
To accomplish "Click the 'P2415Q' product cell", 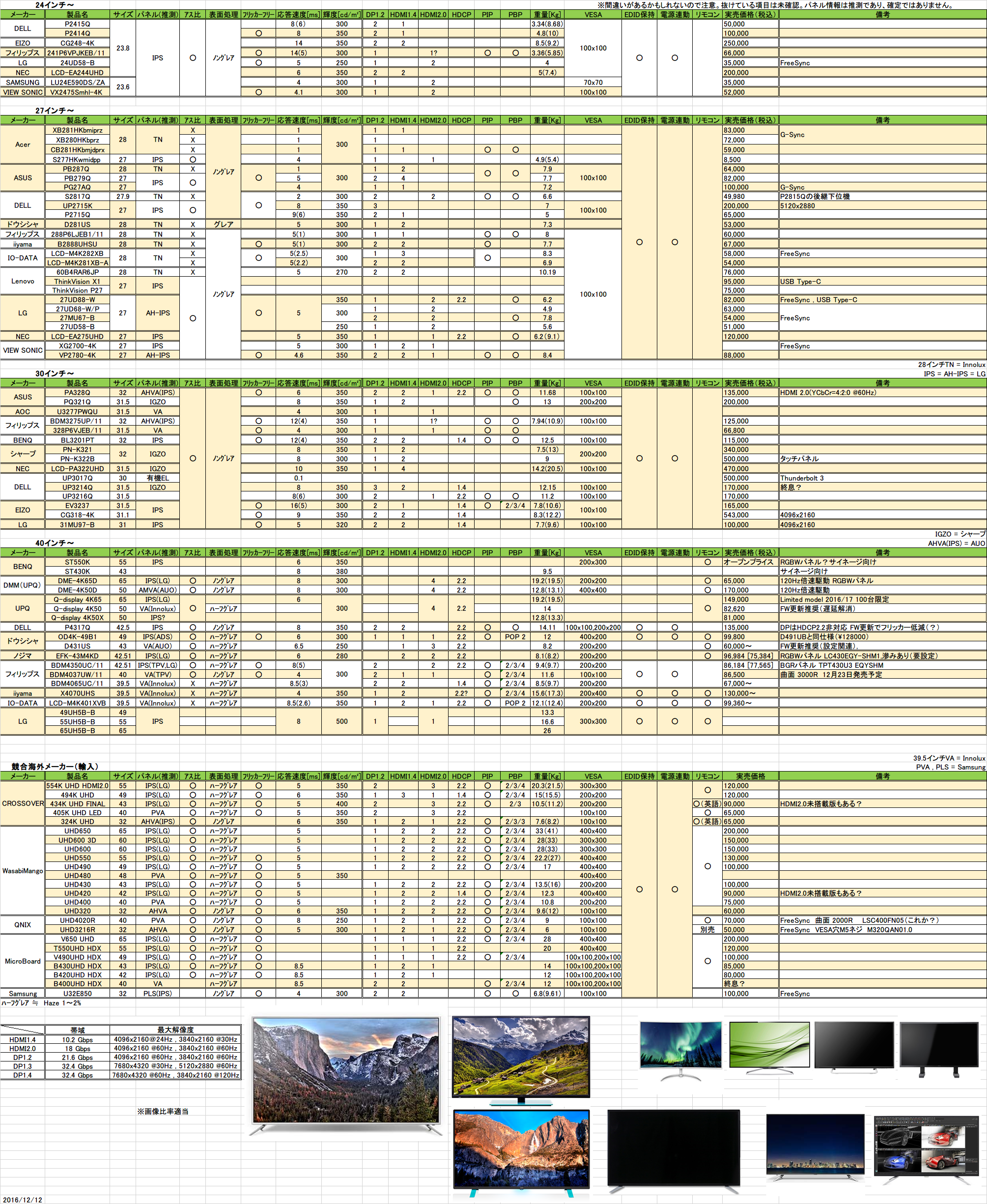I will click(x=77, y=24).
